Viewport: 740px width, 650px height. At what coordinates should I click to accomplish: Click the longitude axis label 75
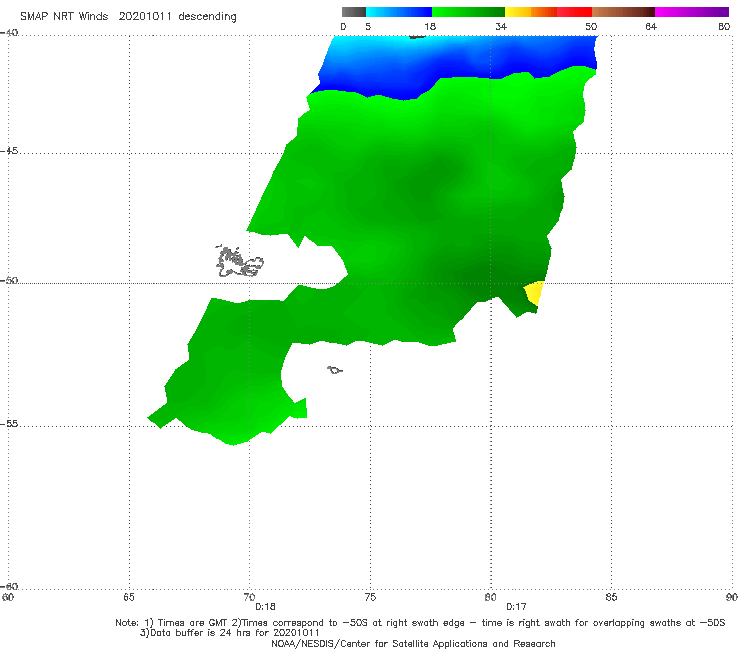(x=370, y=597)
